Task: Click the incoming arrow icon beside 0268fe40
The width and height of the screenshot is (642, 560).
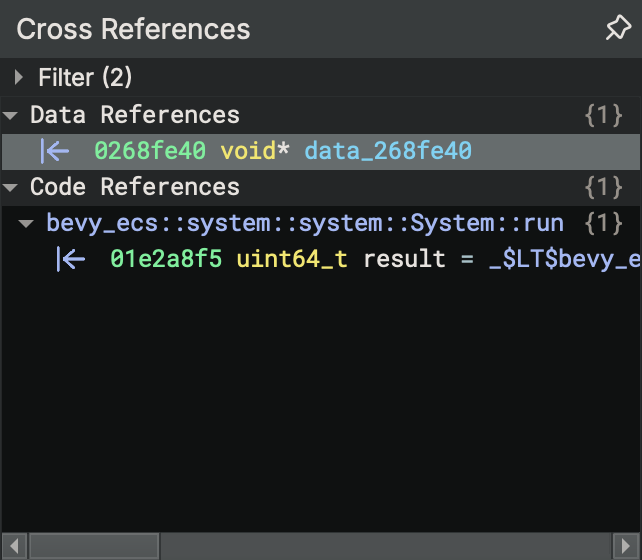Action: click(x=55, y=151)
